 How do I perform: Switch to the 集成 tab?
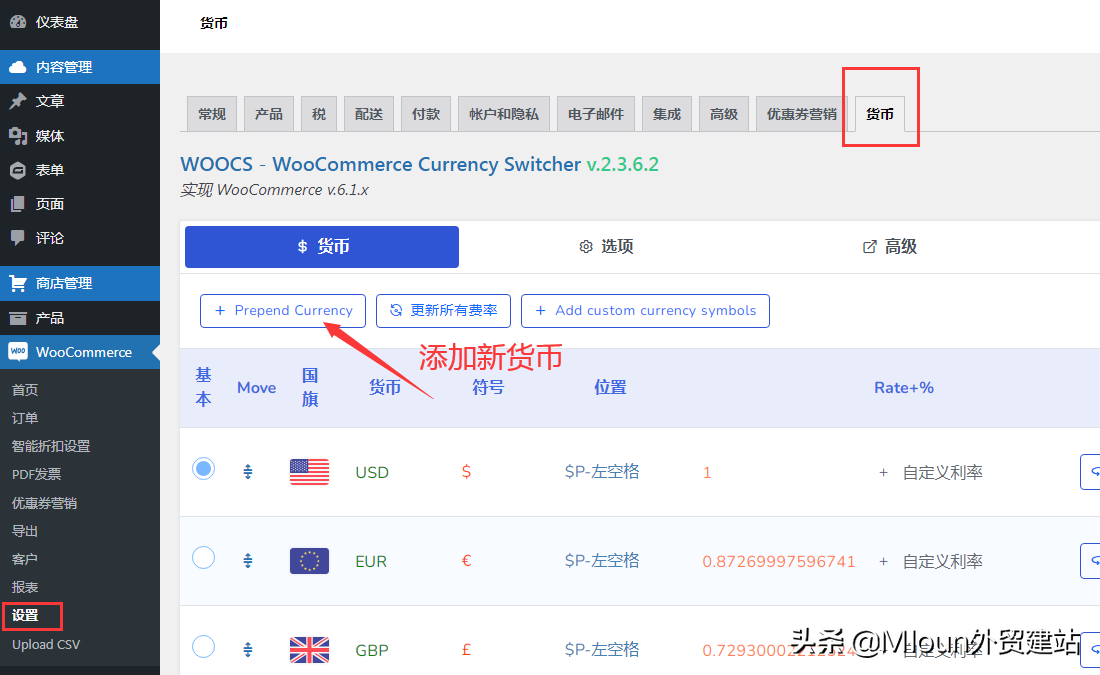[x=667, y=114]
